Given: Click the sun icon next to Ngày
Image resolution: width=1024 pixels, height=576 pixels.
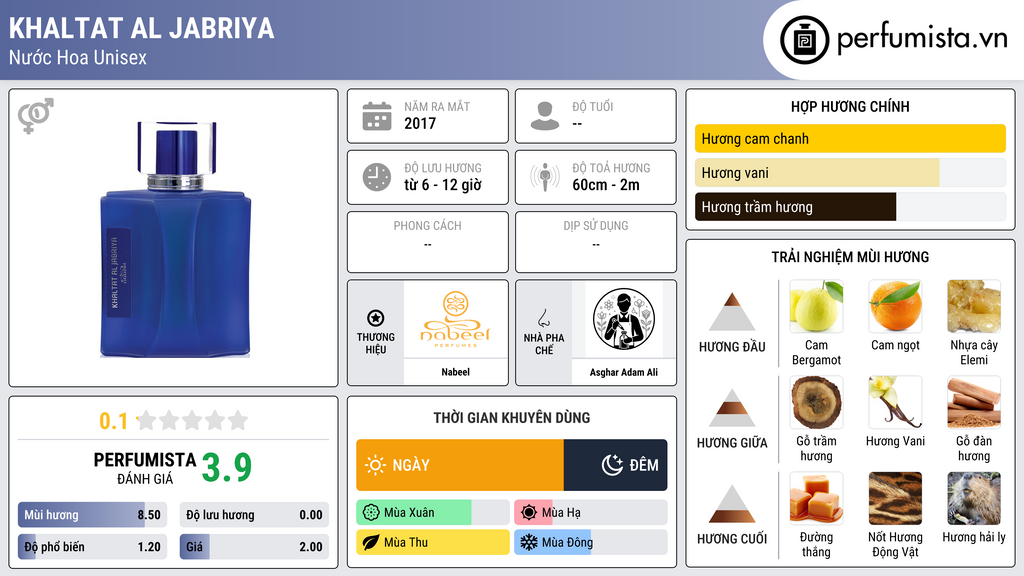Looking at the screenshot, I should tap(375, 465).
